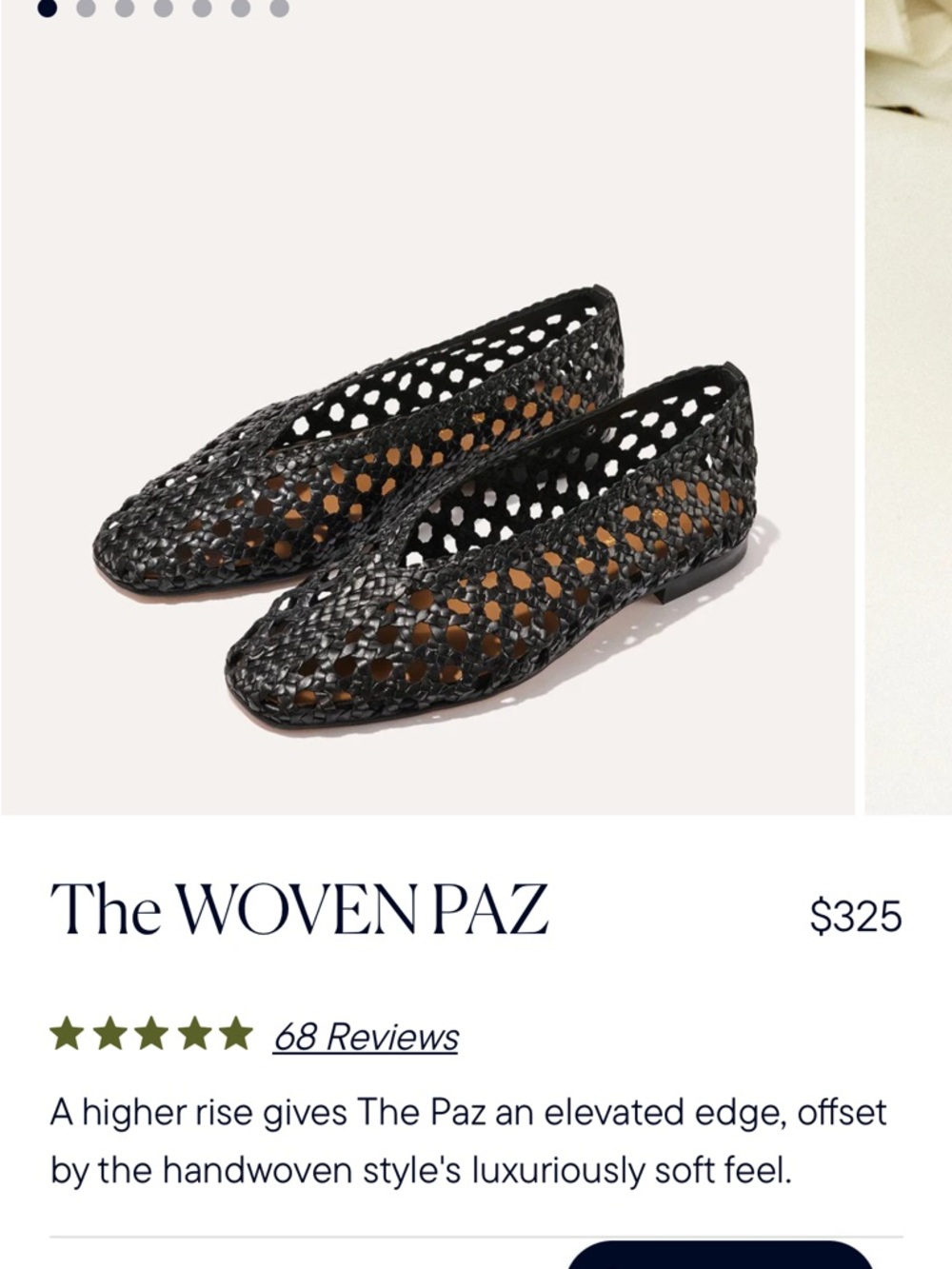
Task: Select the first carousel dot indicator
Action: coord(45,11)
